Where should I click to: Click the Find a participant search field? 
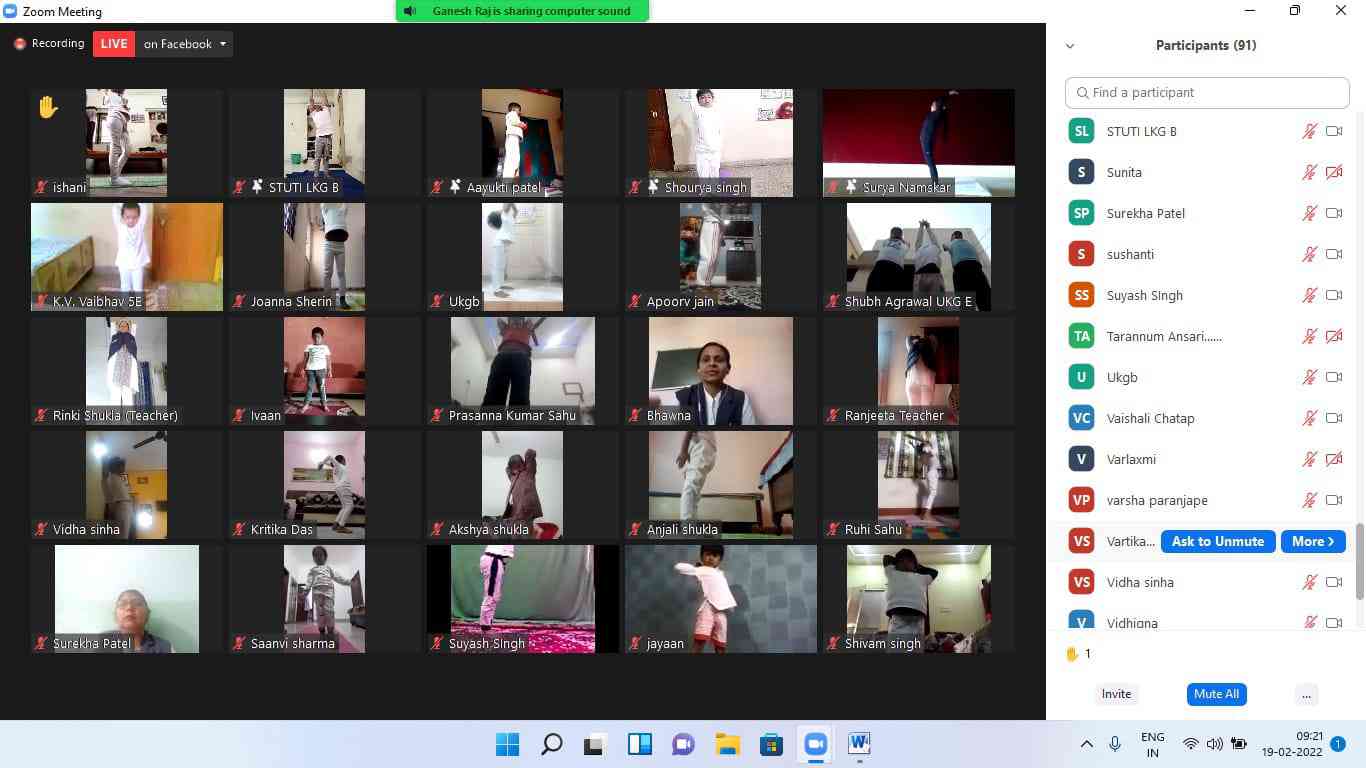coord(1207,93)
